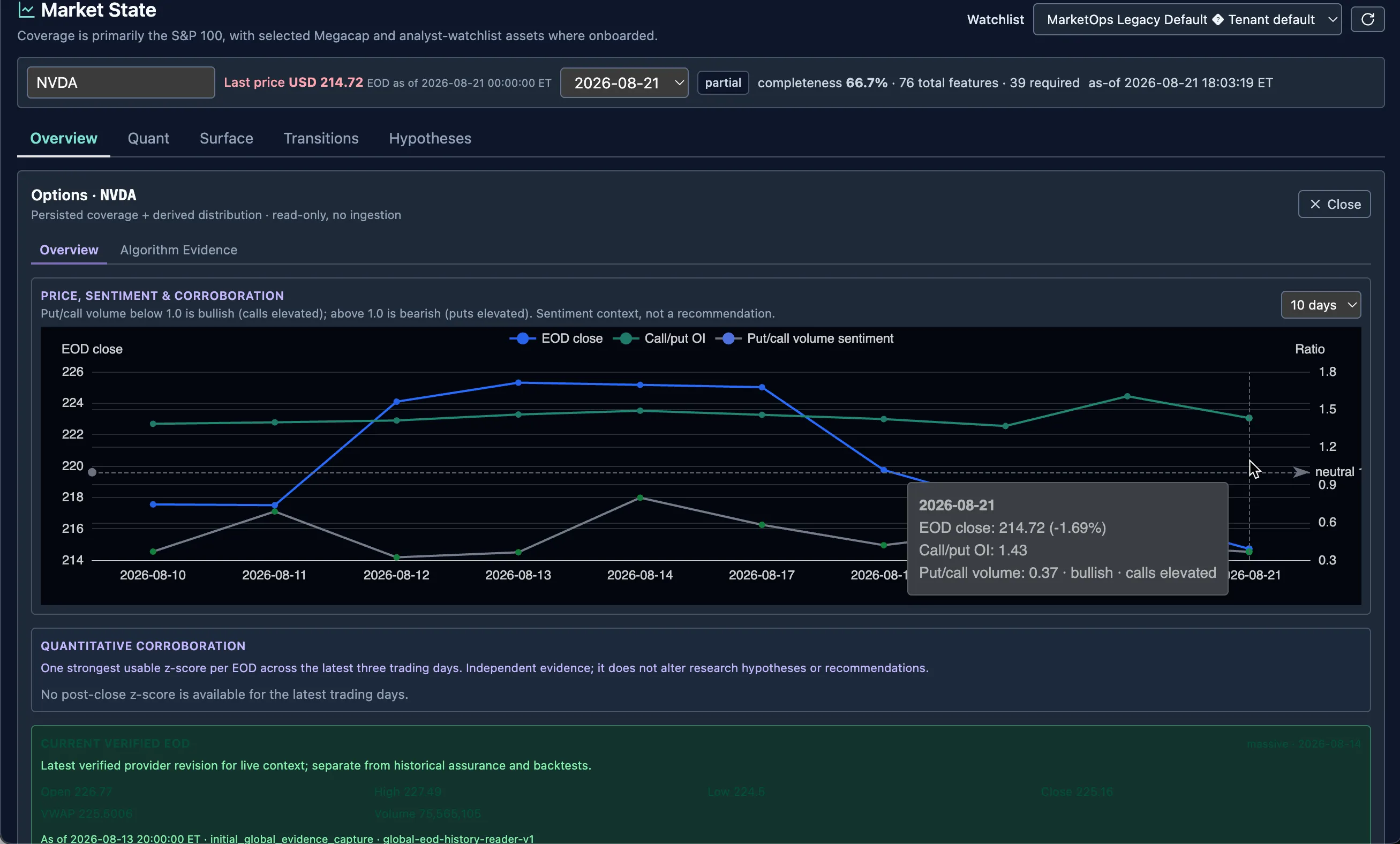
Task: Switch to the Transitions tab
Action: click(x=321, y=138)
